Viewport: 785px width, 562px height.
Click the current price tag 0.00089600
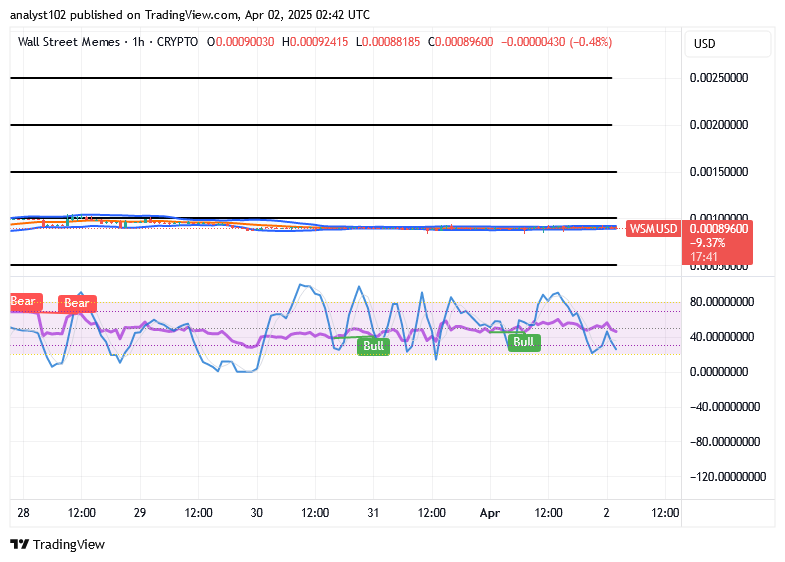(x=719, y=229)
